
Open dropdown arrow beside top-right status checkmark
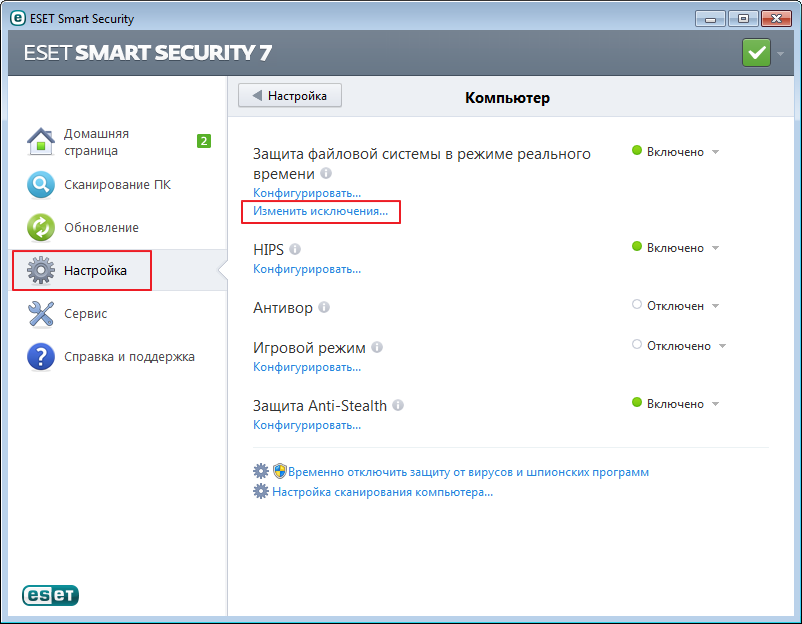pyautogui.click(x=780, y=54)
